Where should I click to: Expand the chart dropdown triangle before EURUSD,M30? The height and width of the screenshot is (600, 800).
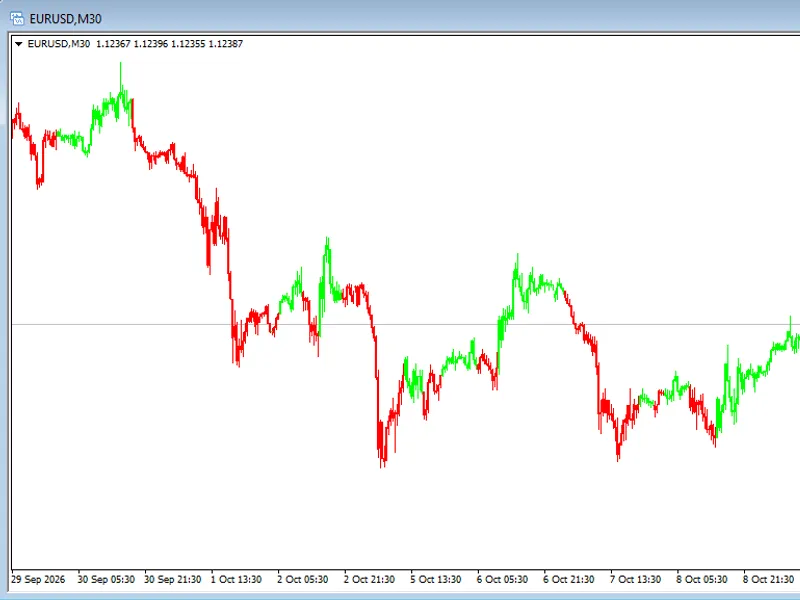click(19, 44)
